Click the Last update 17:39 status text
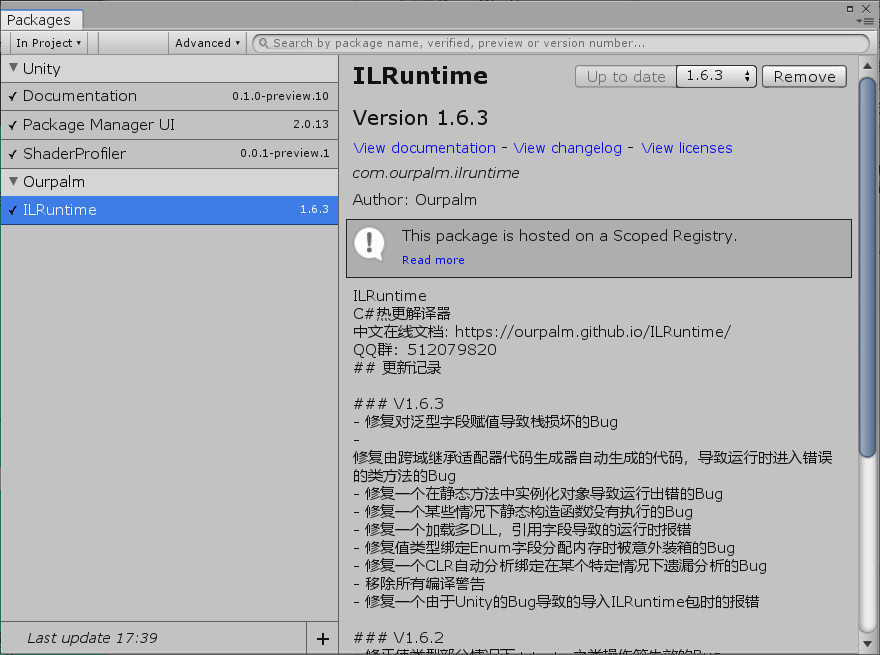This screenshot has height=655, width=880. 93,638
